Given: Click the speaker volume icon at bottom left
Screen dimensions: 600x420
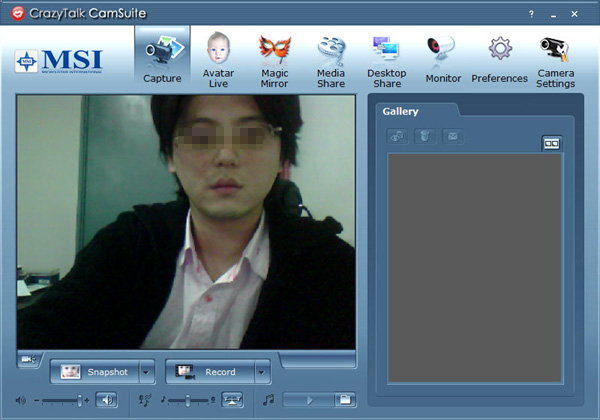Looking at the screenshot, I should click(x=21, y=400).
